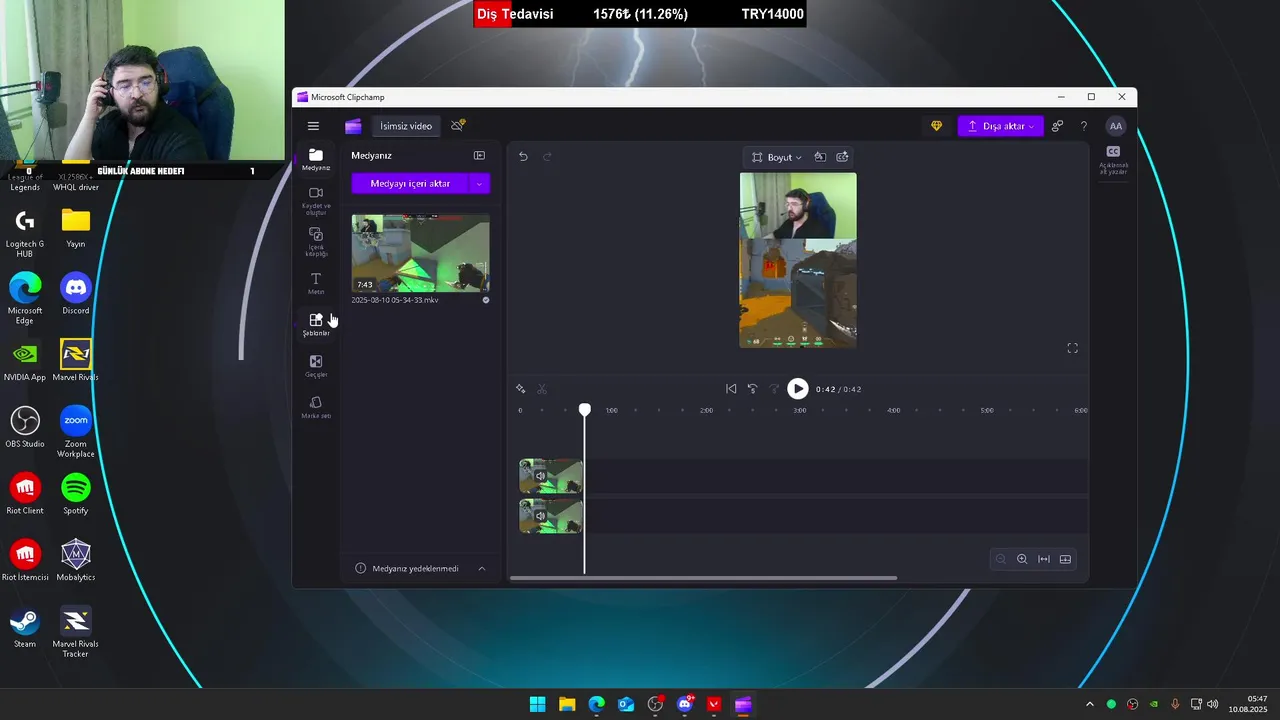Open the Windows Start menu
The height and width of the screenshot is (720, 1280).
pos(537,704)
